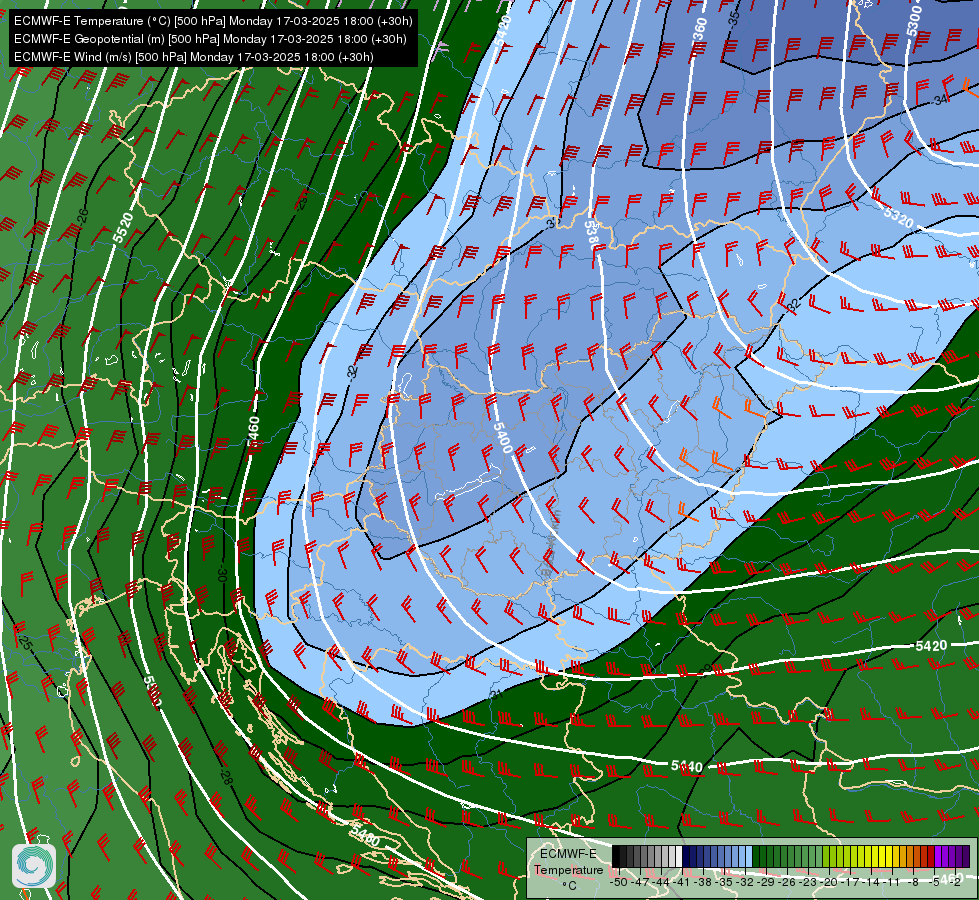Click the 5320 geopotential contour label

(898, 217)
